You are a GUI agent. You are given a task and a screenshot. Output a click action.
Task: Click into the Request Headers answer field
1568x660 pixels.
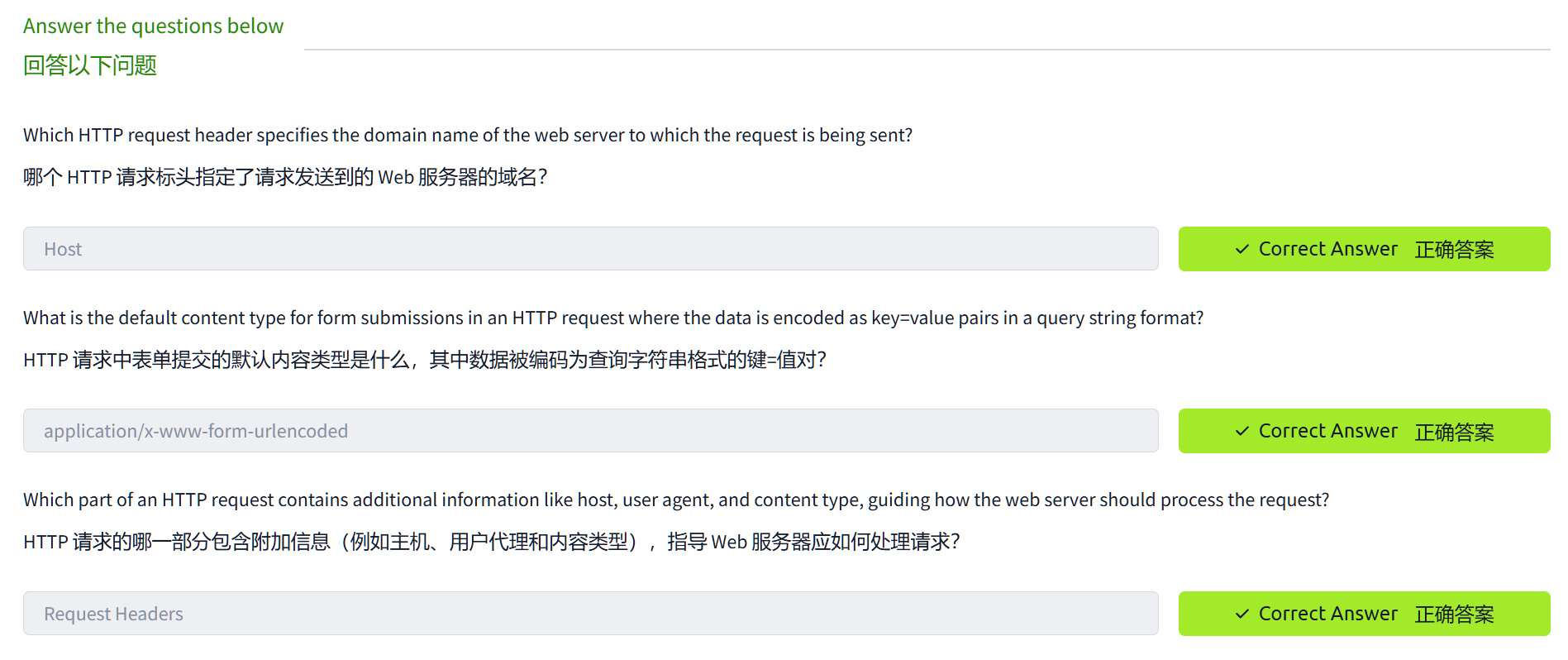(x=590, y=614)
